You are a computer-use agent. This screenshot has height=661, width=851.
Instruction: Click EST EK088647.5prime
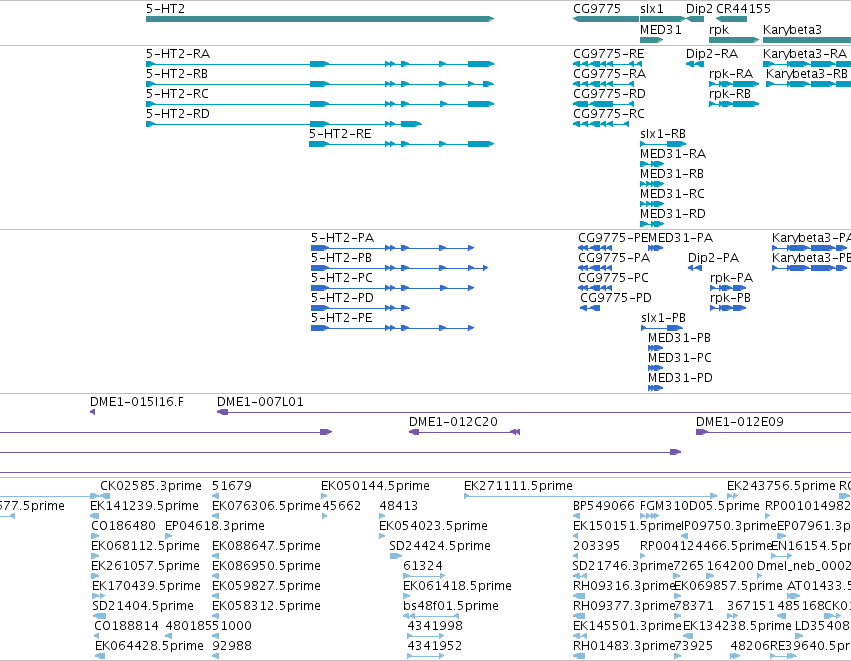click(215, 556)
